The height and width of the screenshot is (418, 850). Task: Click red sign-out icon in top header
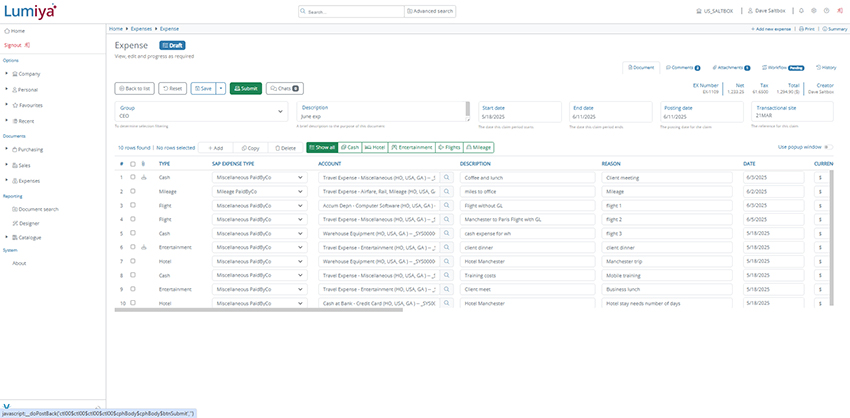(x=840, y=11)
